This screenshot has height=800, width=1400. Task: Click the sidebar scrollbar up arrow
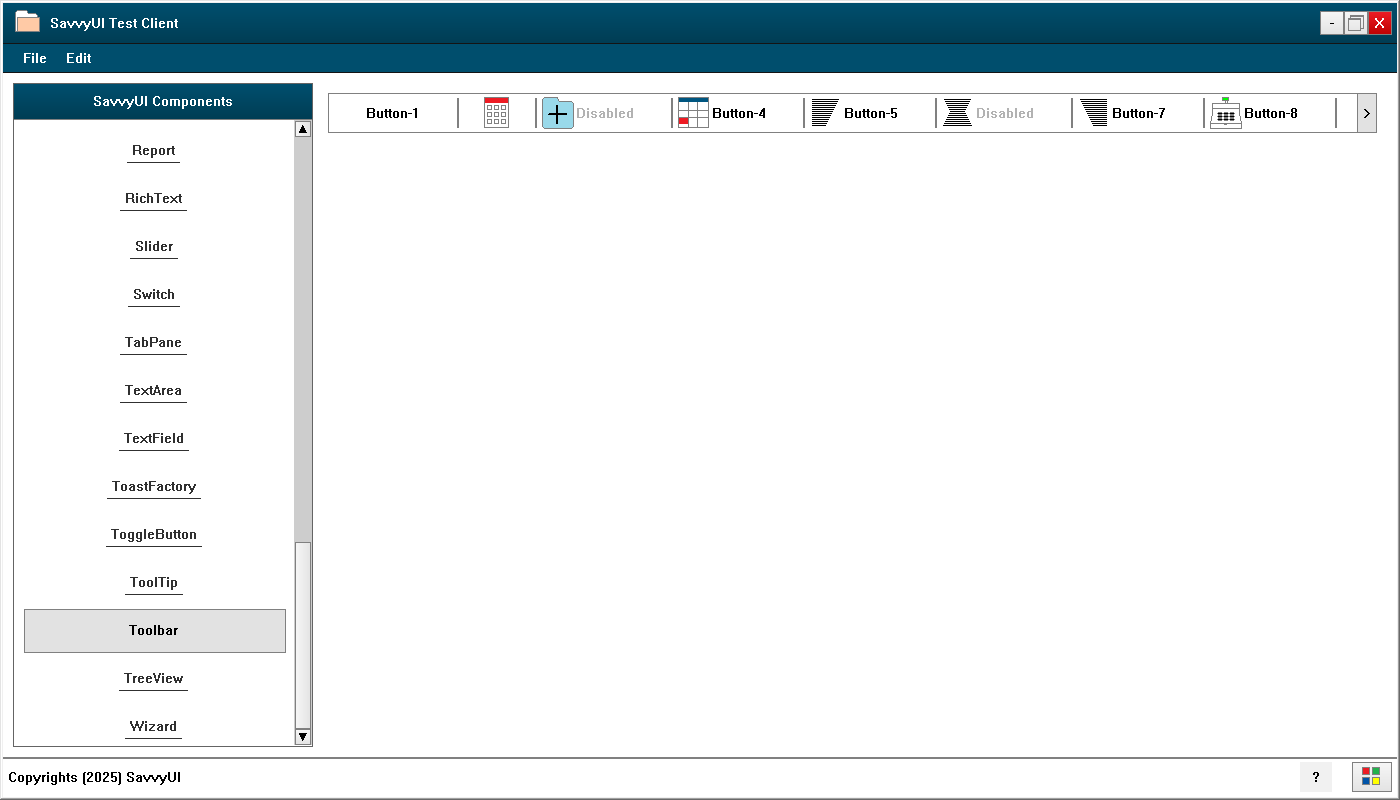coord(303,128)
